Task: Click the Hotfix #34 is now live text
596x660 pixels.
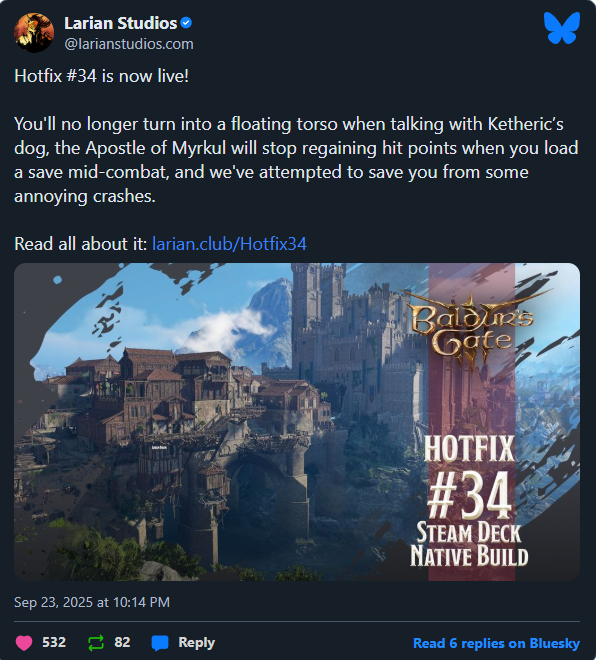Action: pos(101,76)
